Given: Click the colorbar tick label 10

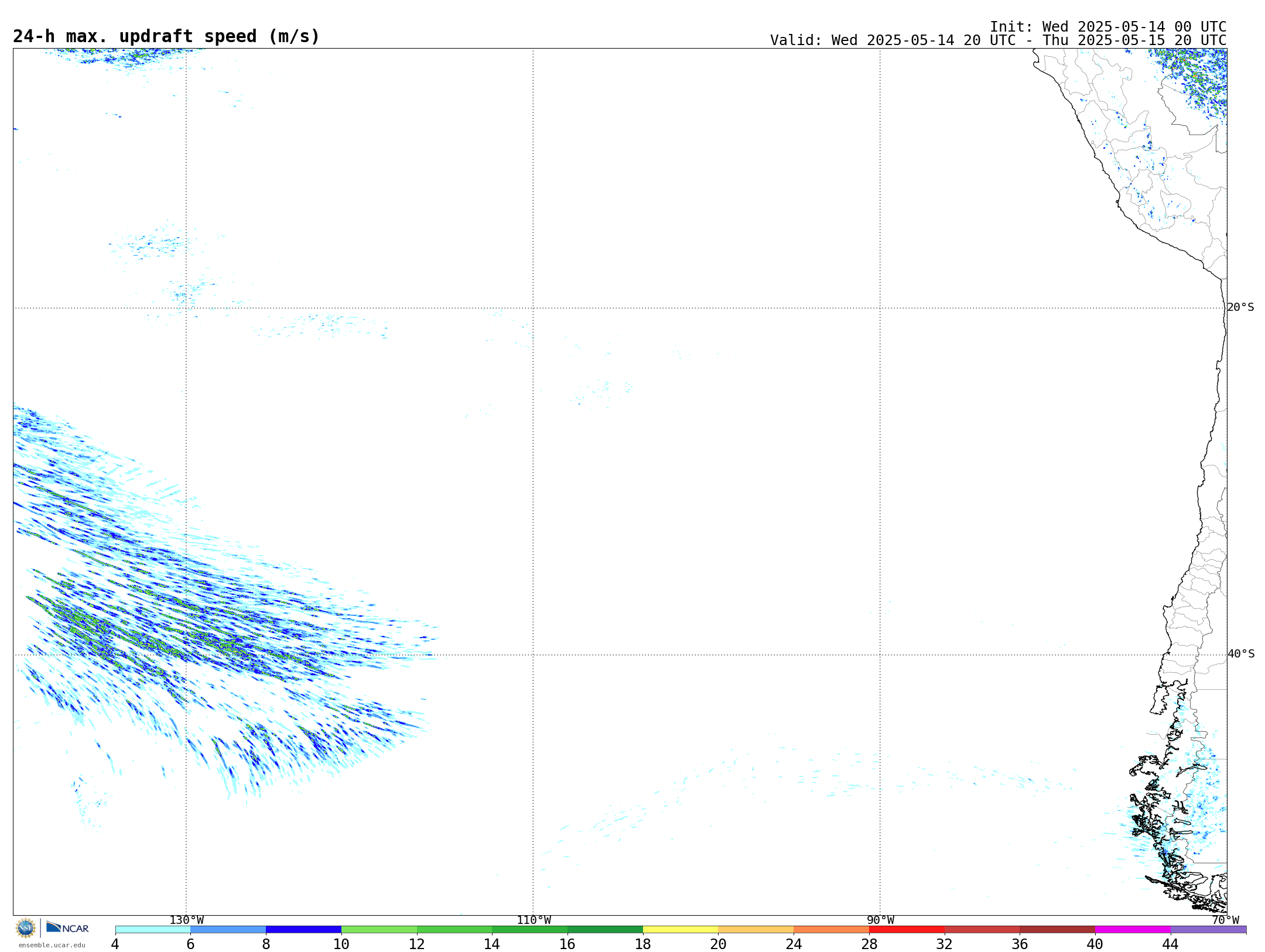Looking at the screenshot, I should coord(341,944).
